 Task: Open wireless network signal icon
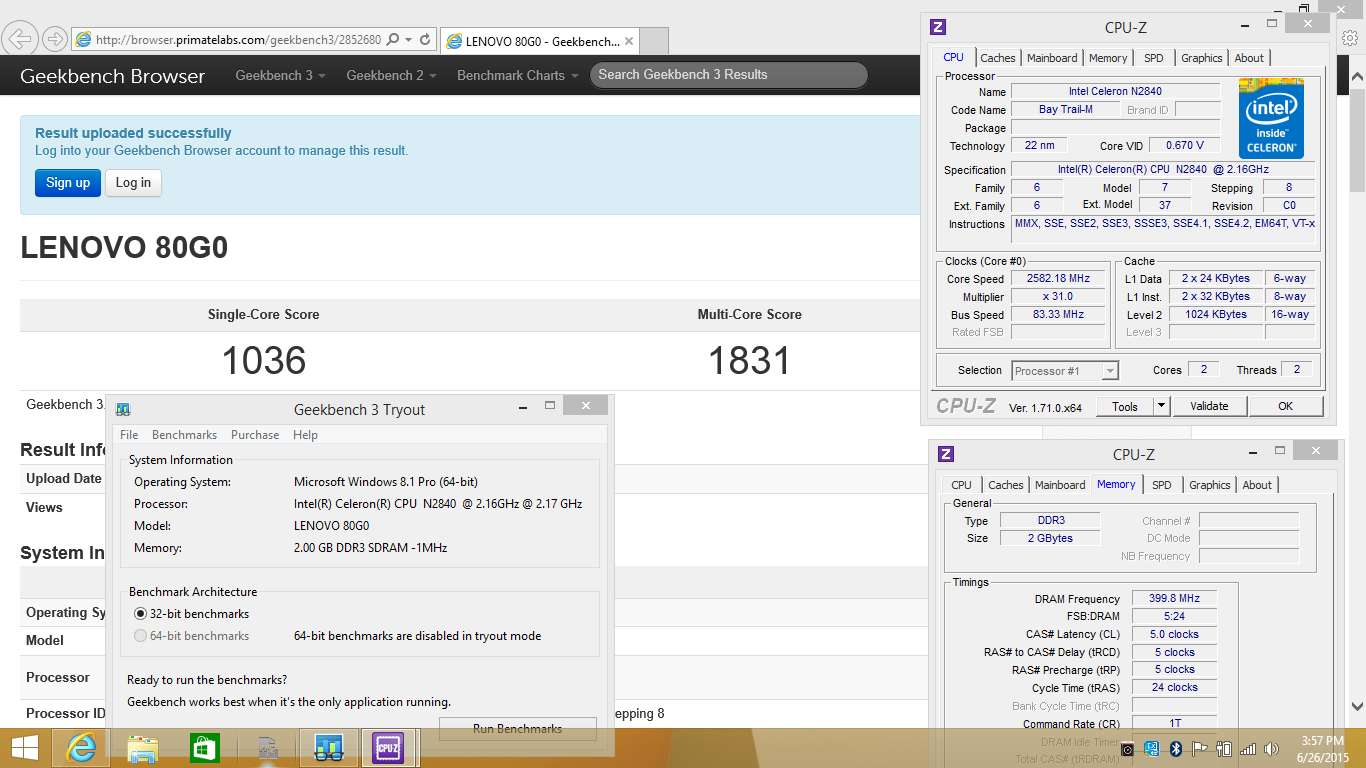(1248, 749)
